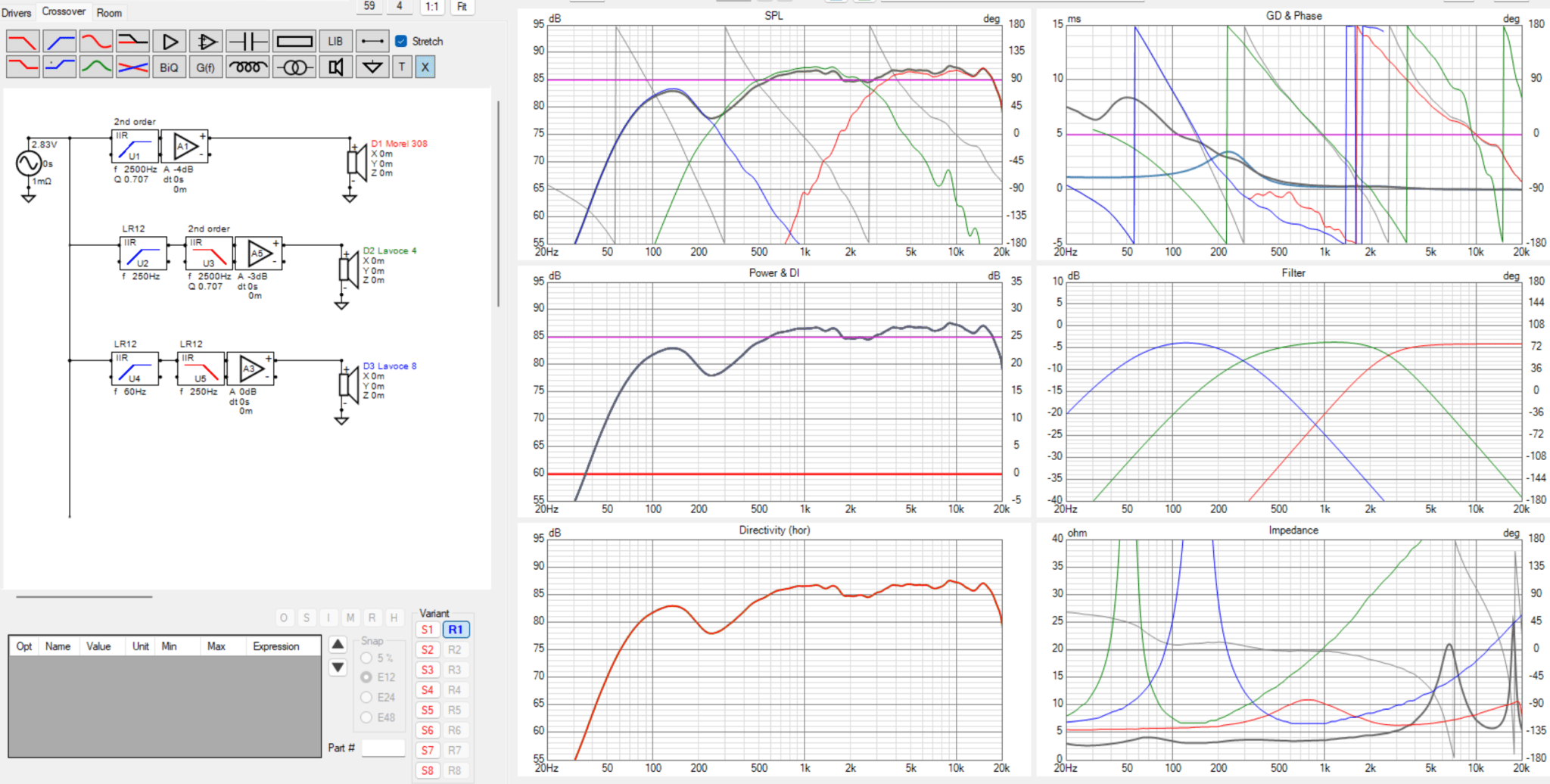Move parameter row up with up arrow

tap(338, 644)
